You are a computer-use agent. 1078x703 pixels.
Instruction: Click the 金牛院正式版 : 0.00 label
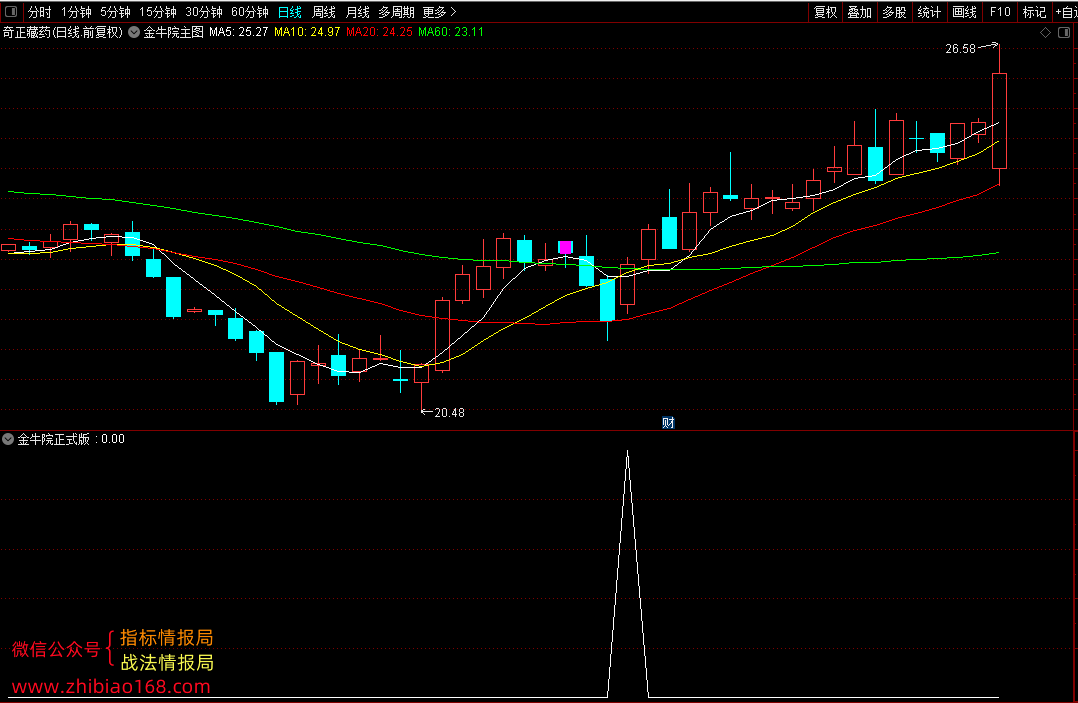pyautogui.click(x=71, y=439)
